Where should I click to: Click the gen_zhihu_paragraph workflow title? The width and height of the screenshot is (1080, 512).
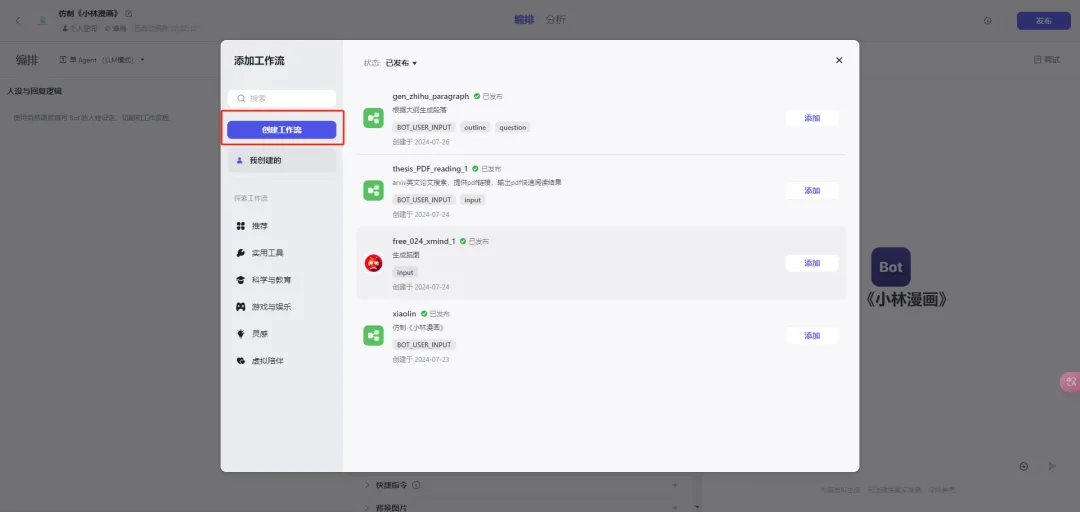click(430, 96)
